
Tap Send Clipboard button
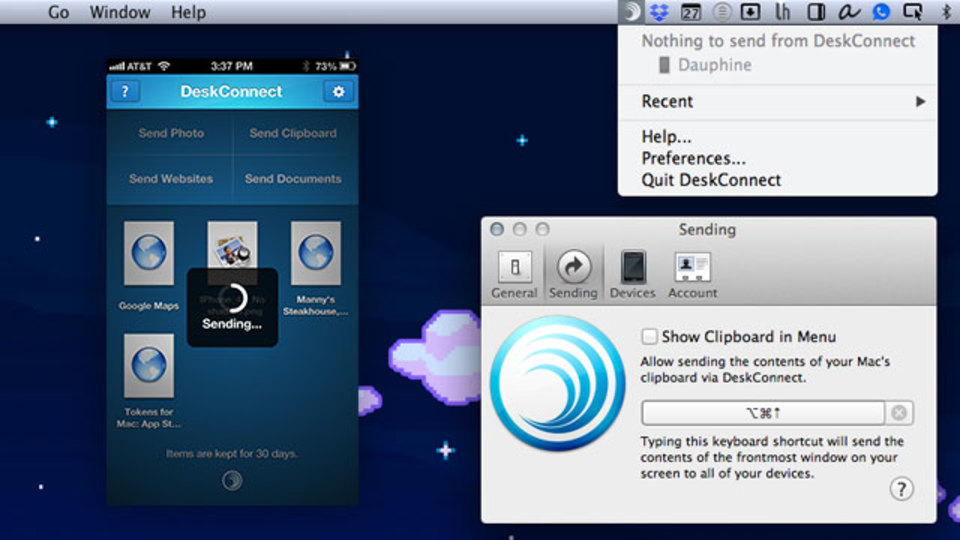point(293,133)
